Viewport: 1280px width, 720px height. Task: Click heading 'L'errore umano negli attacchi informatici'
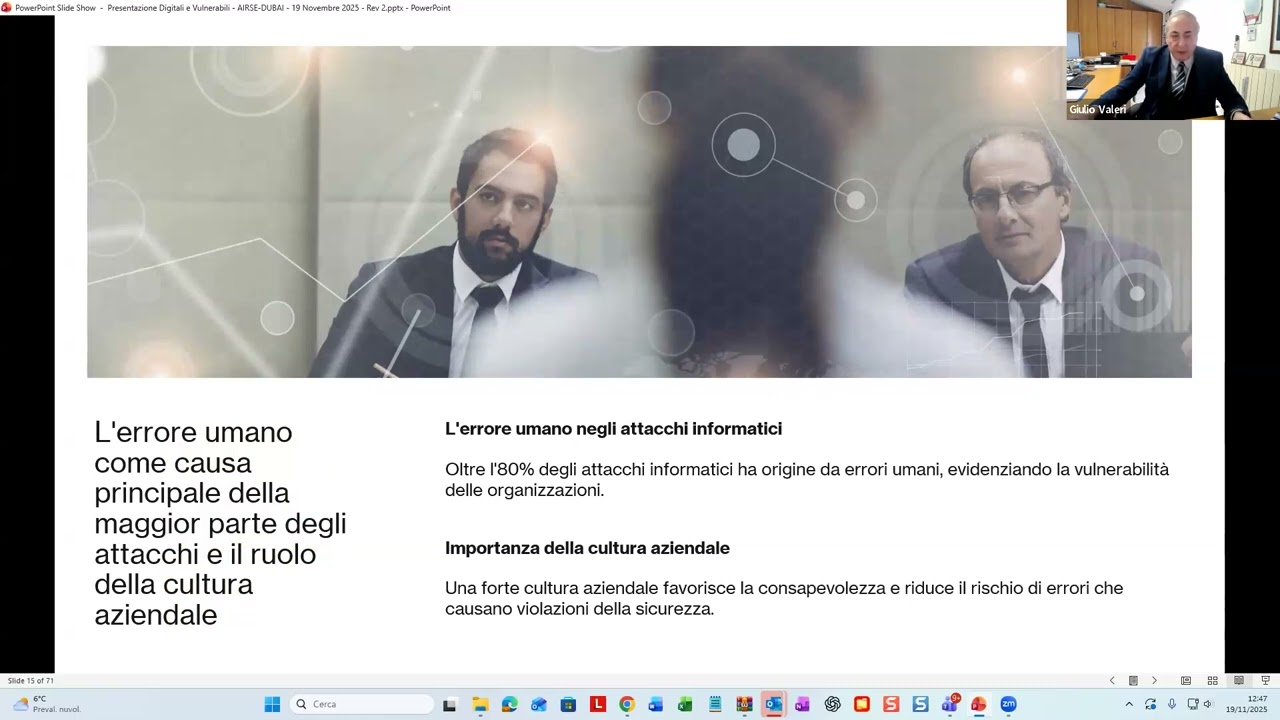click(x=613, y=429)
